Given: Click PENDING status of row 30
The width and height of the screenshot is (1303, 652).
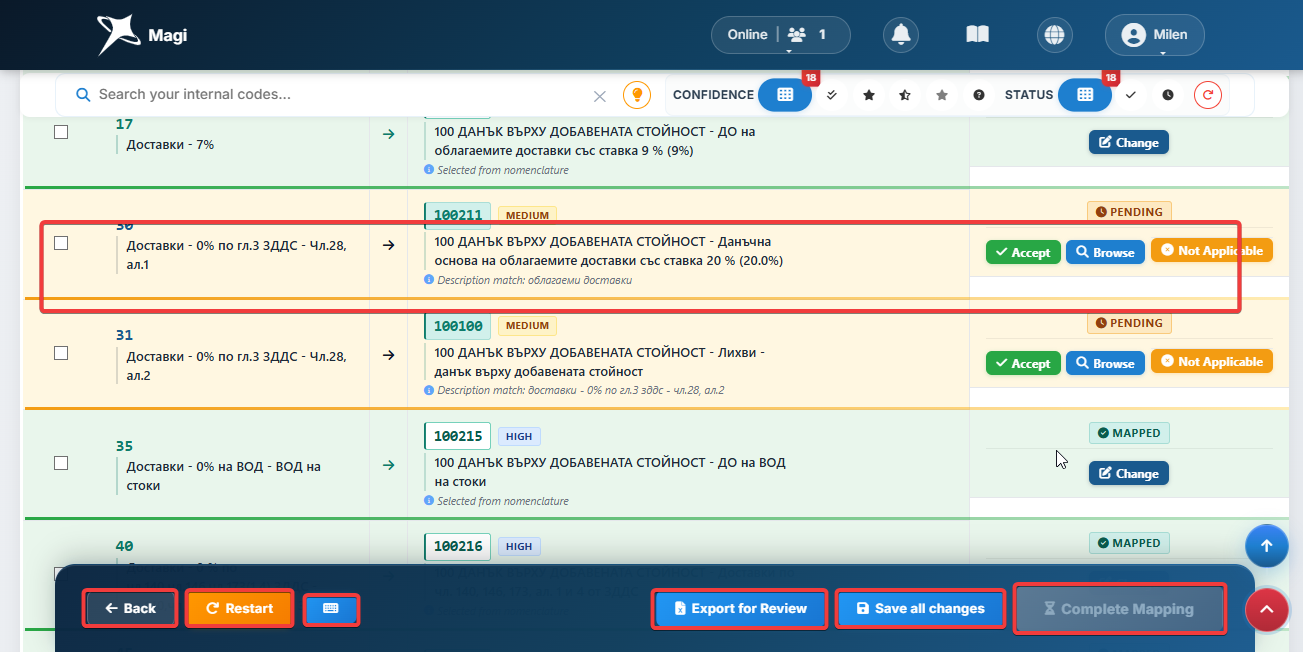Looking at the screenshot, I should tap(1129, 212).
